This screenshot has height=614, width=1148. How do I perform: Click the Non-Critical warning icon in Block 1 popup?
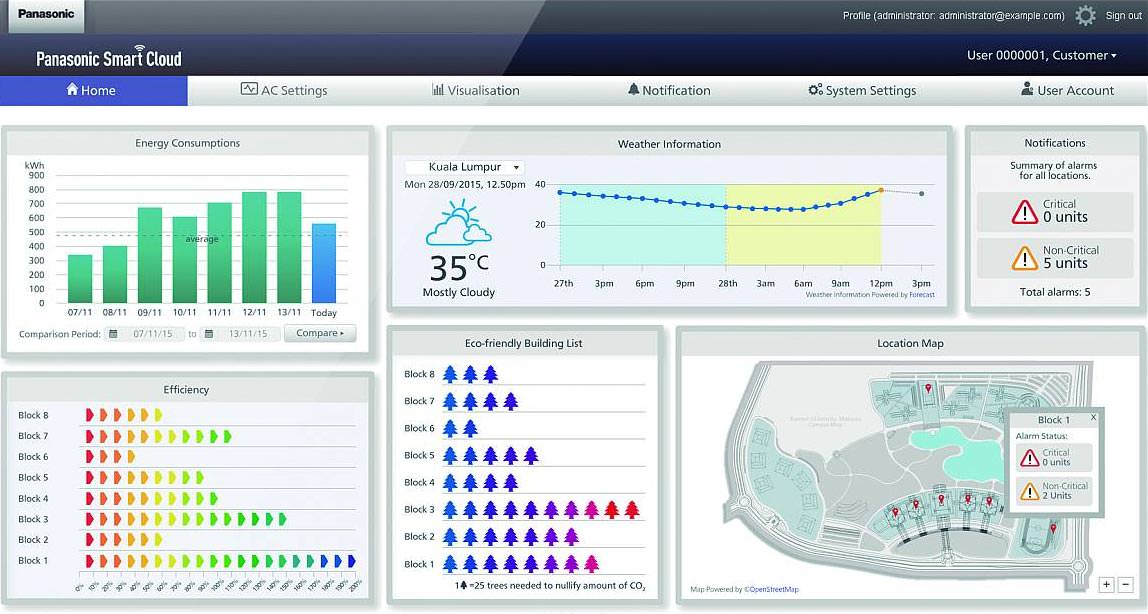click(x=1029, y=491)
